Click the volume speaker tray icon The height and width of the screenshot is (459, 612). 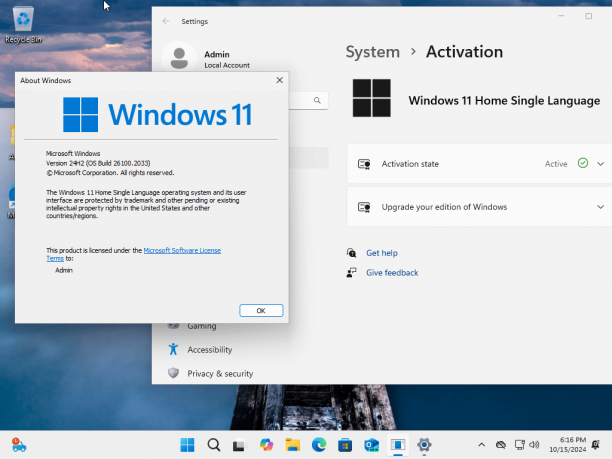534,445
